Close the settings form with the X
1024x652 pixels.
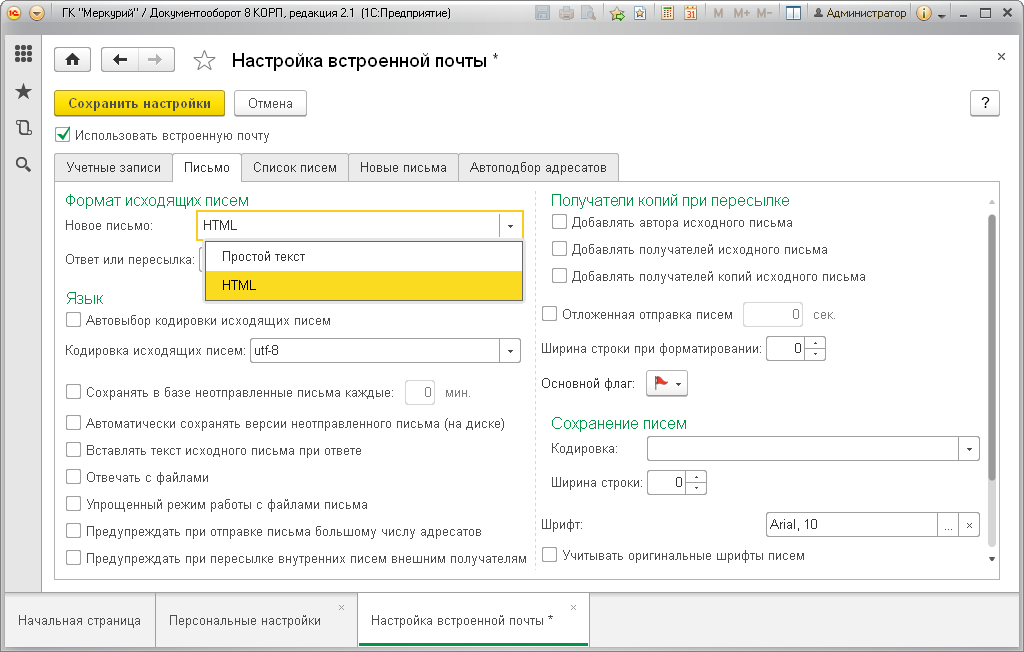tap(1001, 57)
